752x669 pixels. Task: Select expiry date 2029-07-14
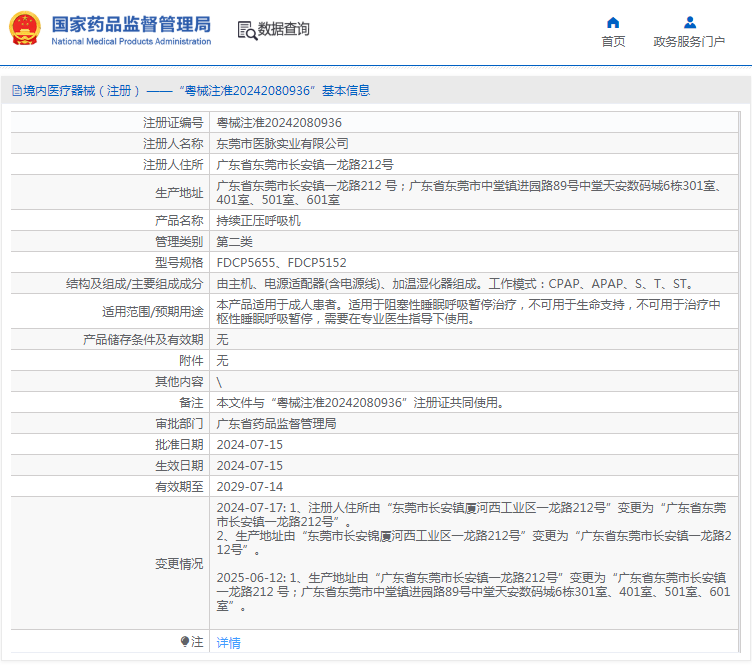(x=249, y=487)
